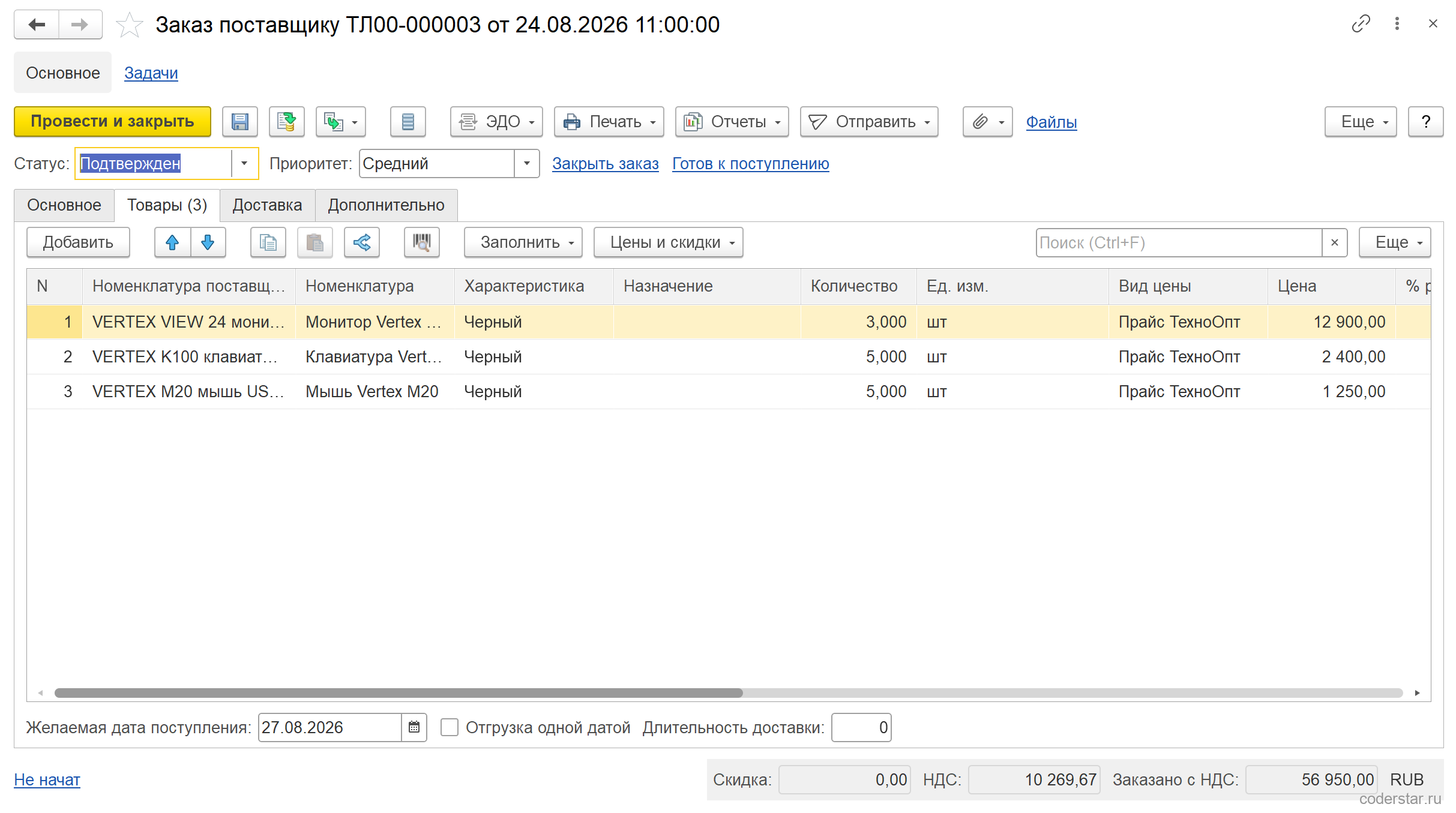The height and width of the screenshot is (813, 1456).
Task: Click the Поиск (Ctrl+F) field
Action: point(1179,242)
